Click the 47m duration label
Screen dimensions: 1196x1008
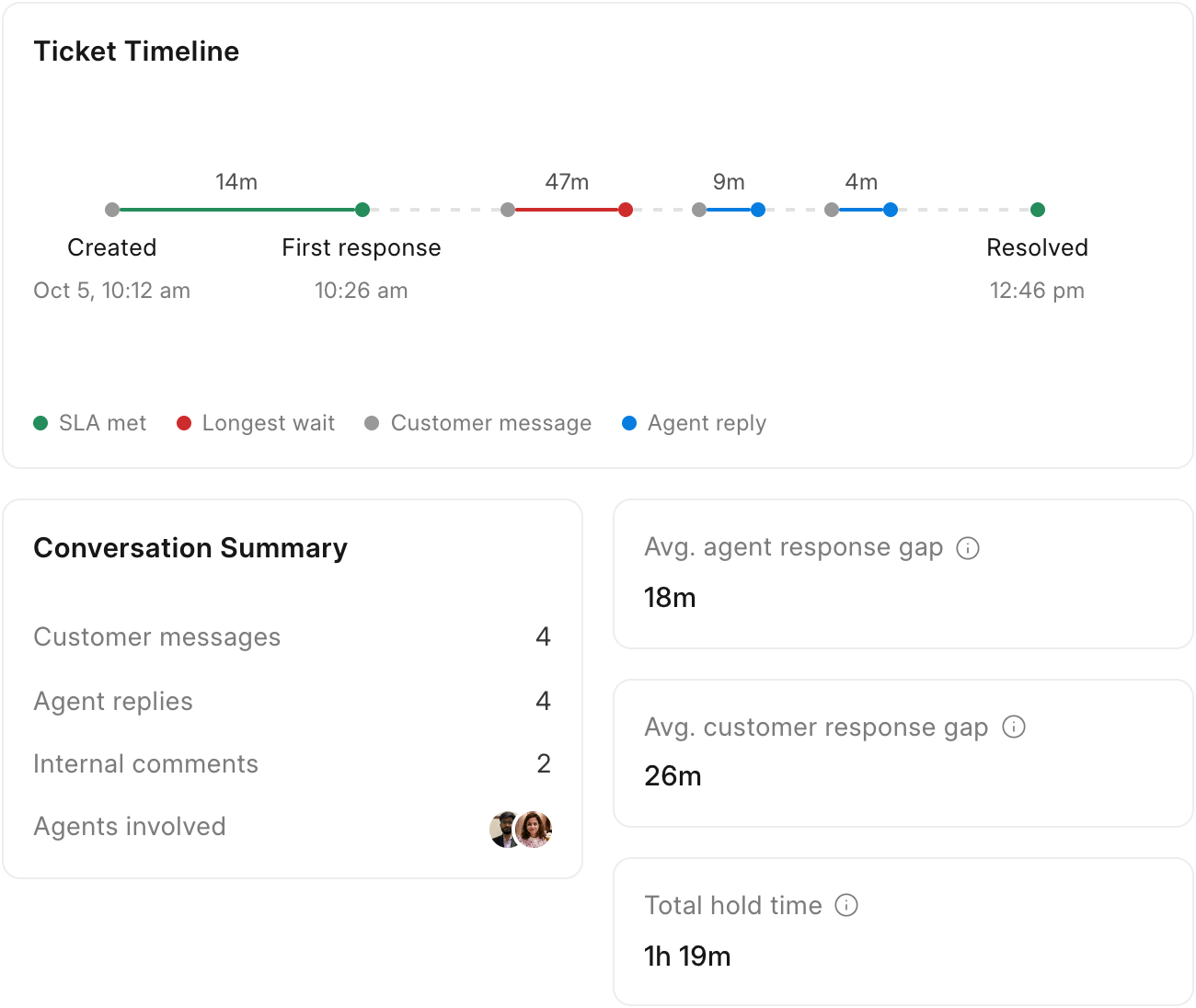point(567,182)
